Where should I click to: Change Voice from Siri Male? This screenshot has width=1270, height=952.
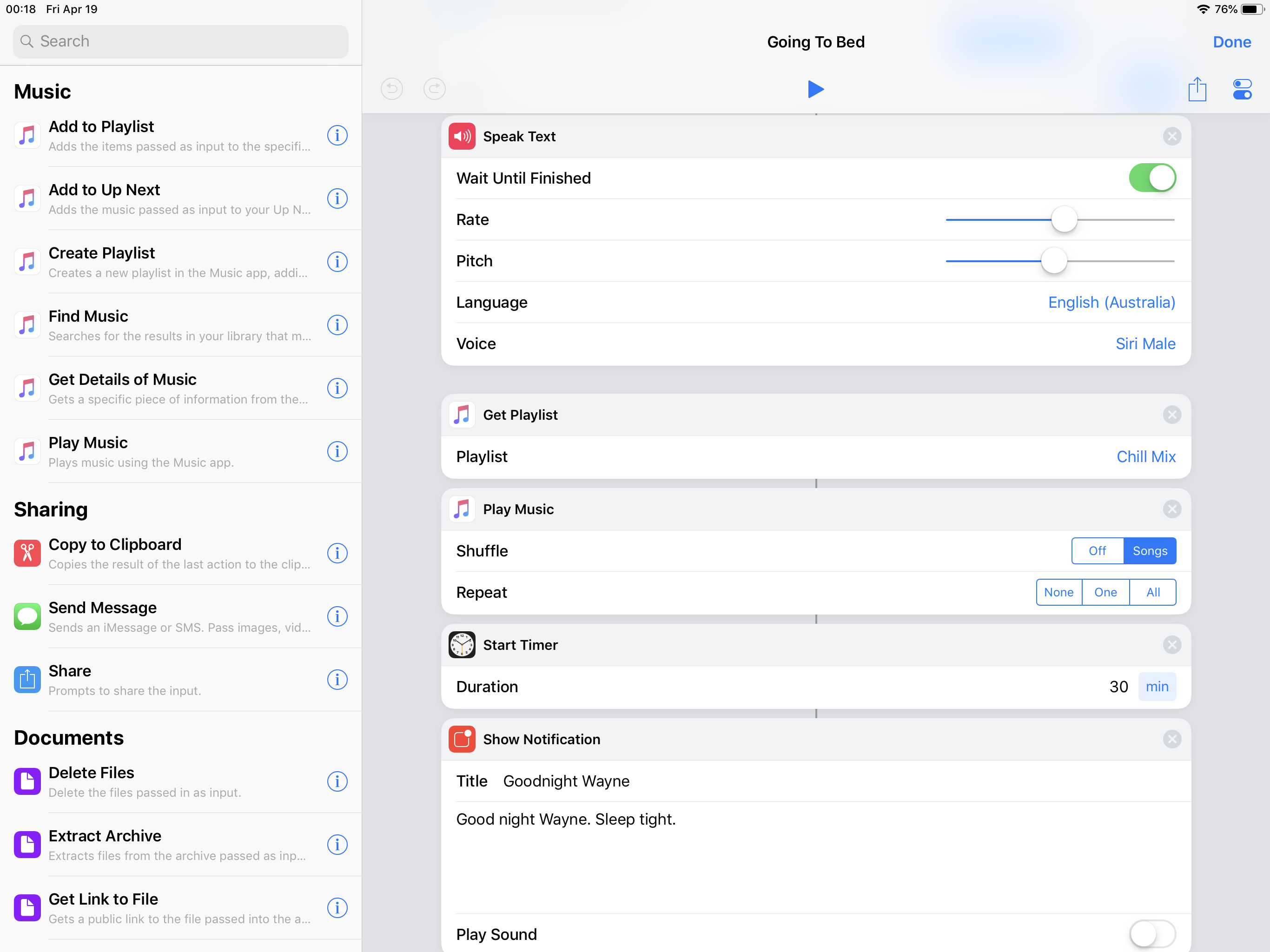pos(1145,344)
